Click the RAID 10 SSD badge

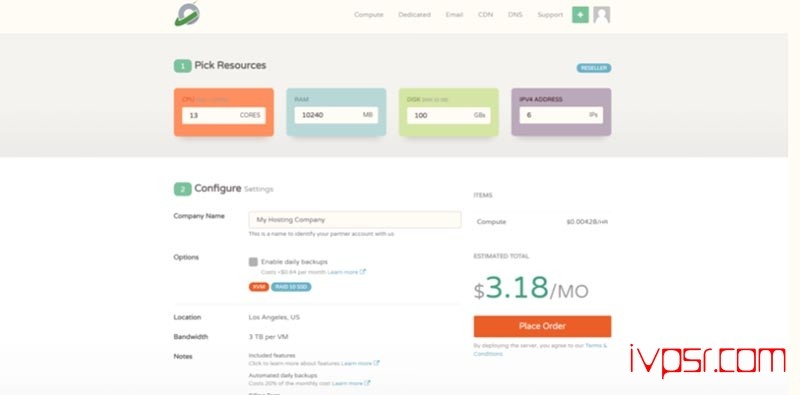tap(291, 287)
